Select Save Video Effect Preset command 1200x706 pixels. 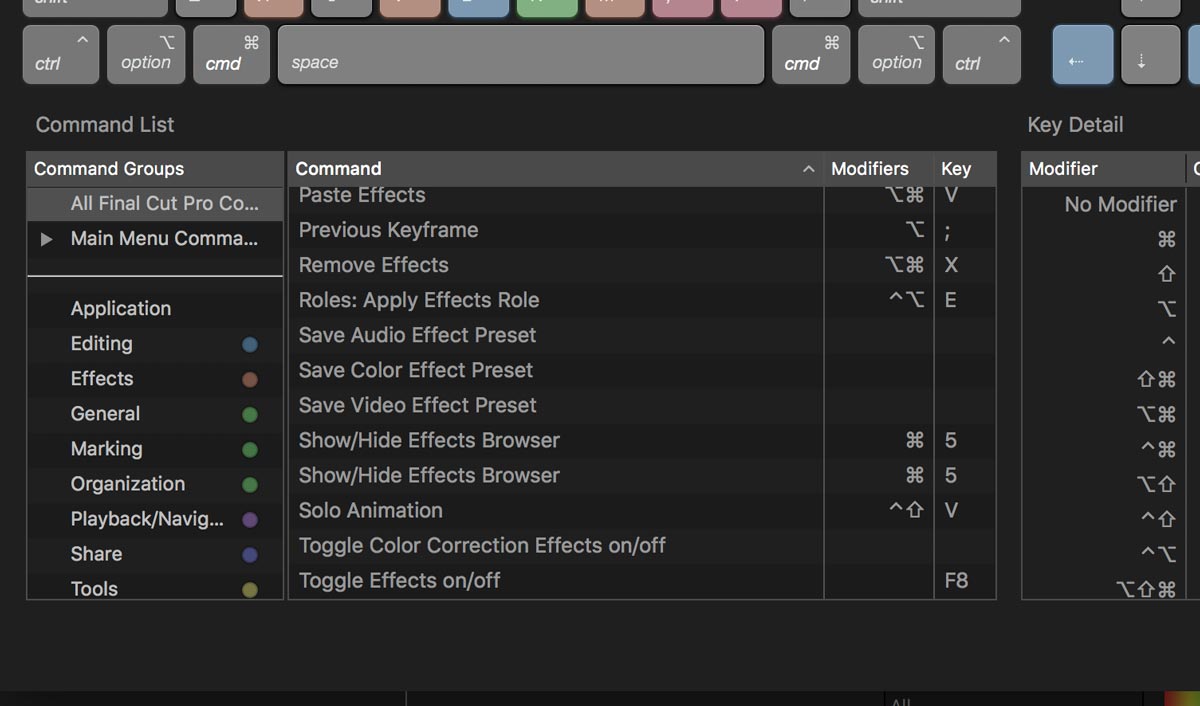point(642,405)
